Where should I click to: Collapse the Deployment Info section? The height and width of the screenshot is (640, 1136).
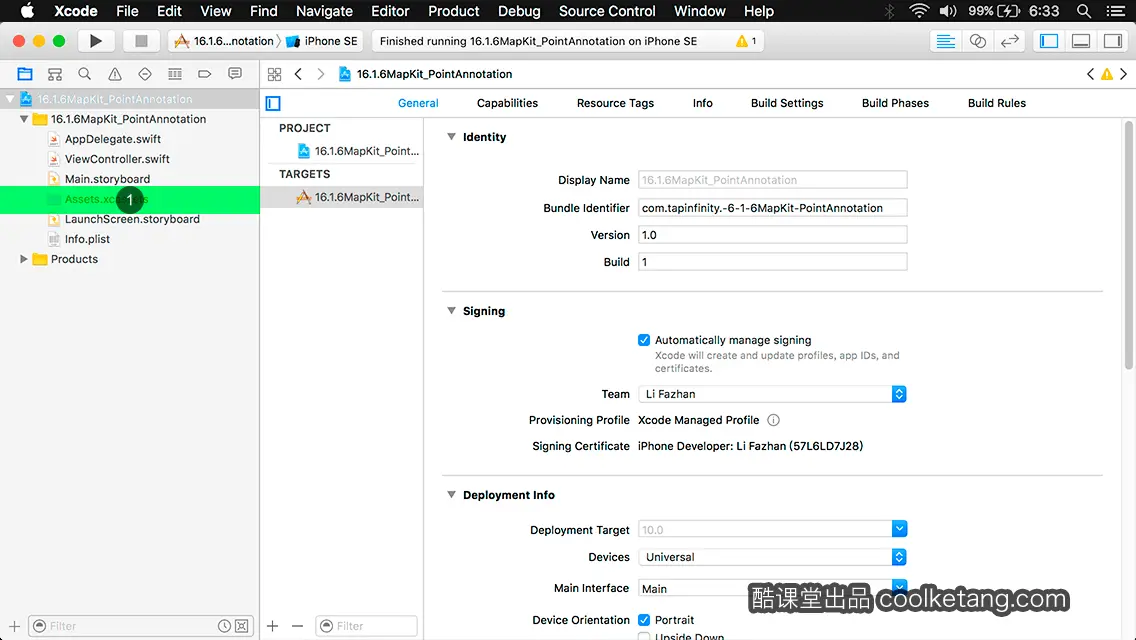[451, 494]
